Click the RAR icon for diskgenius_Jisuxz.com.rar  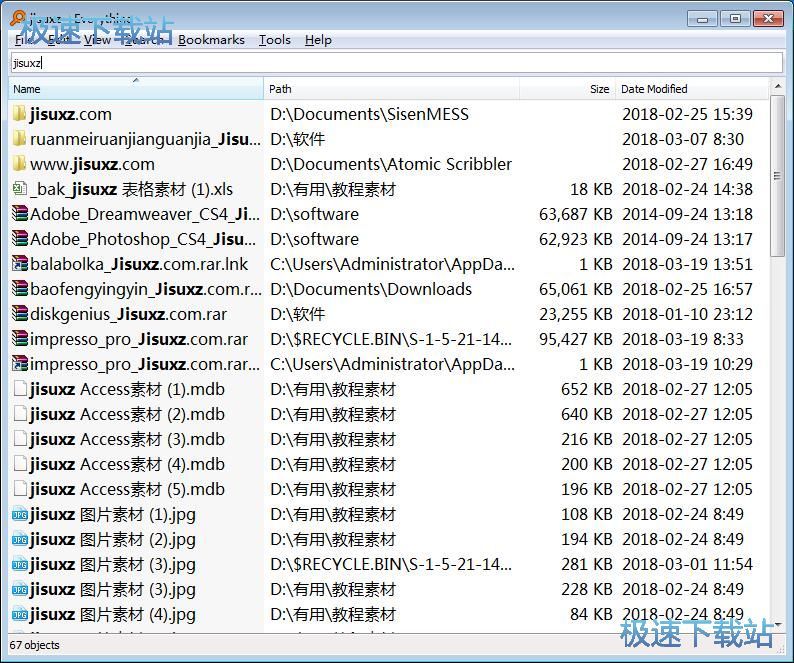pos(19,314)
